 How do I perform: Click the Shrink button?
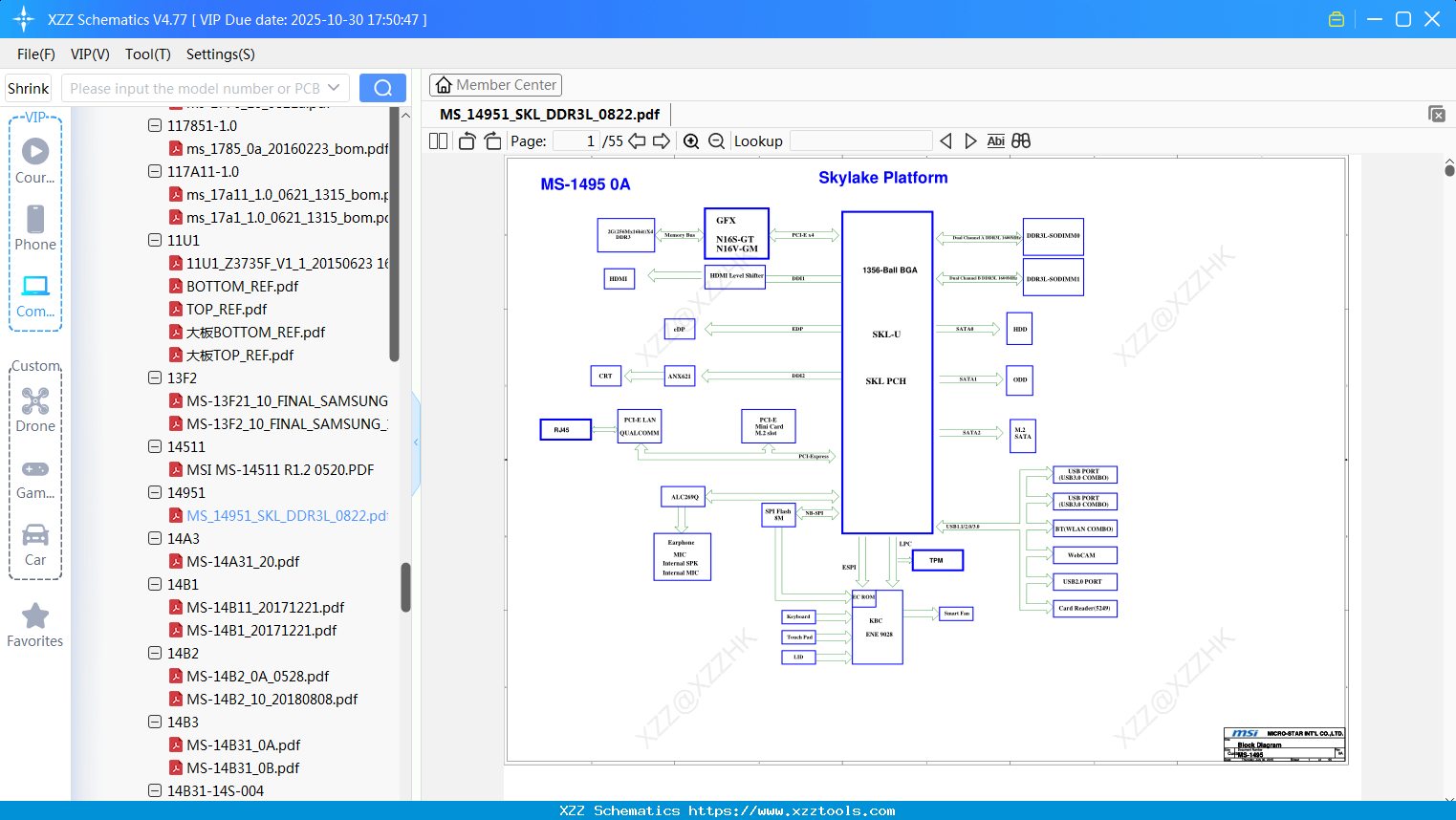pyautogui.click(x=28, y=88)
